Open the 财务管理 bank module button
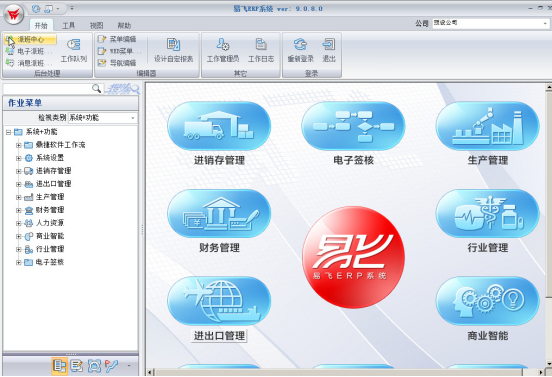The height and width of the screenshot is (377, 552). click(219, 214)
